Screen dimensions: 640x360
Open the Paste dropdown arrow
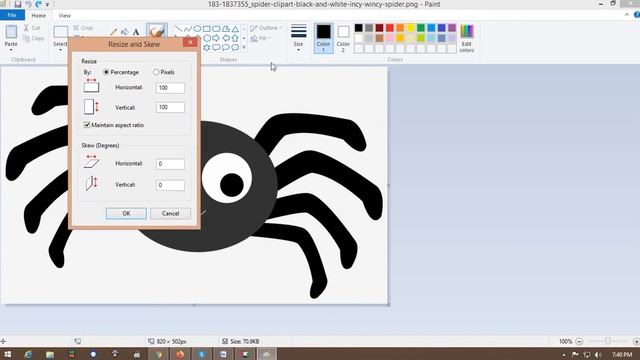pyautogui.click(x=11, y=50)
